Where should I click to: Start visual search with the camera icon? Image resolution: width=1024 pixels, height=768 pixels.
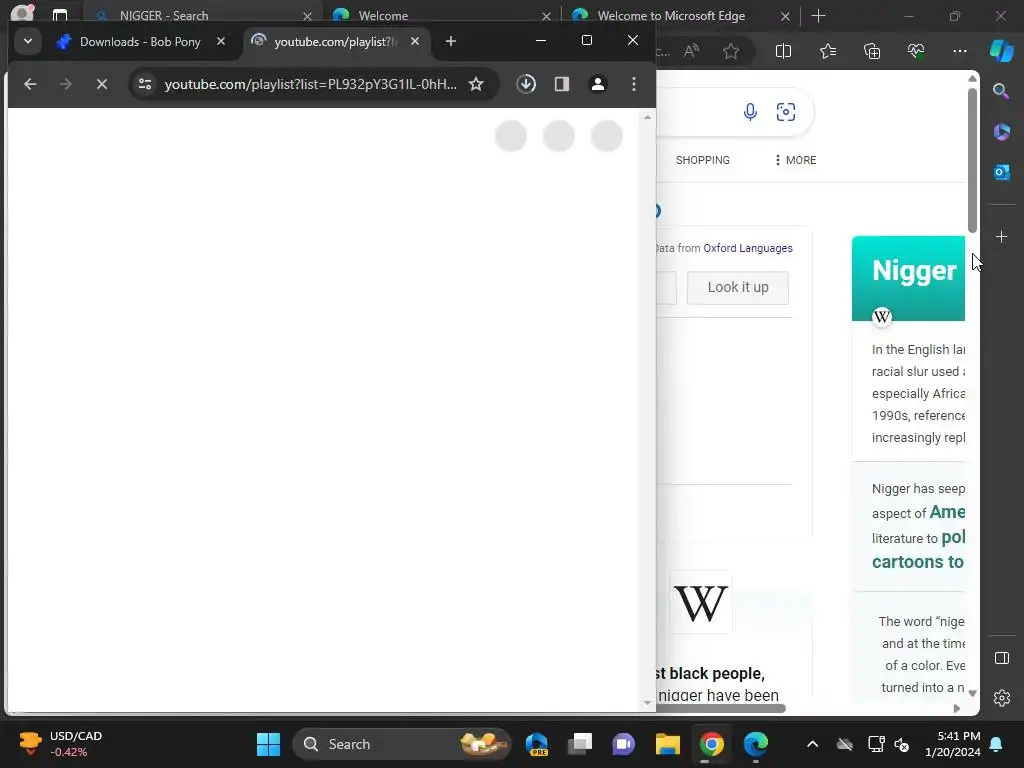point(786,112)
